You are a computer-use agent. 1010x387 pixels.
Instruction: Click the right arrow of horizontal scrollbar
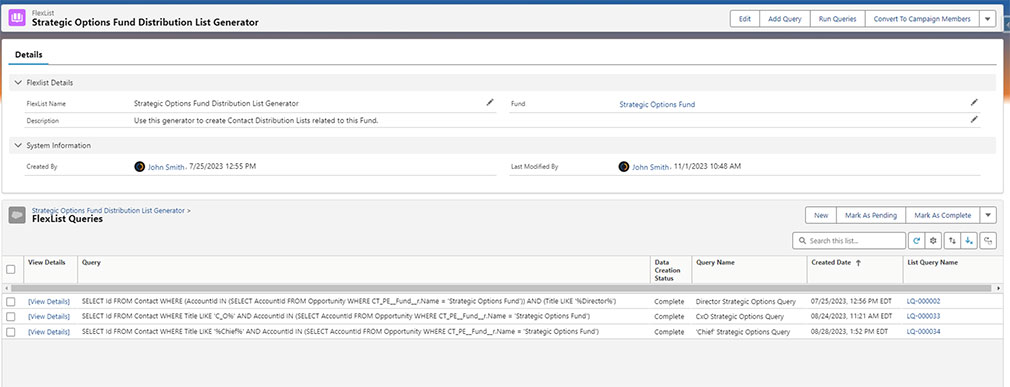[999, 288]
